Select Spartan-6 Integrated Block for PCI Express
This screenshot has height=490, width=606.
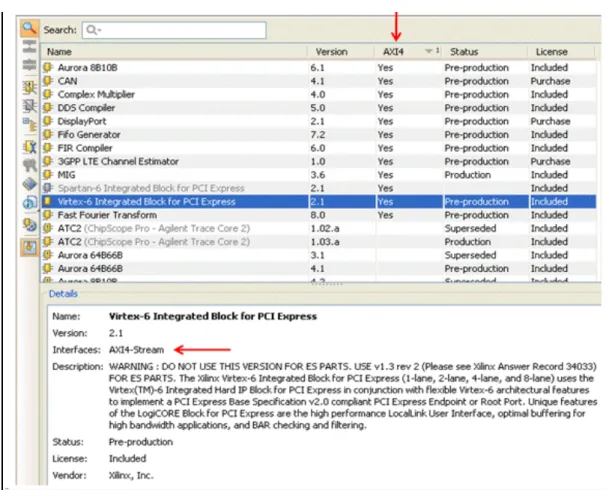(x=319, y=188)
